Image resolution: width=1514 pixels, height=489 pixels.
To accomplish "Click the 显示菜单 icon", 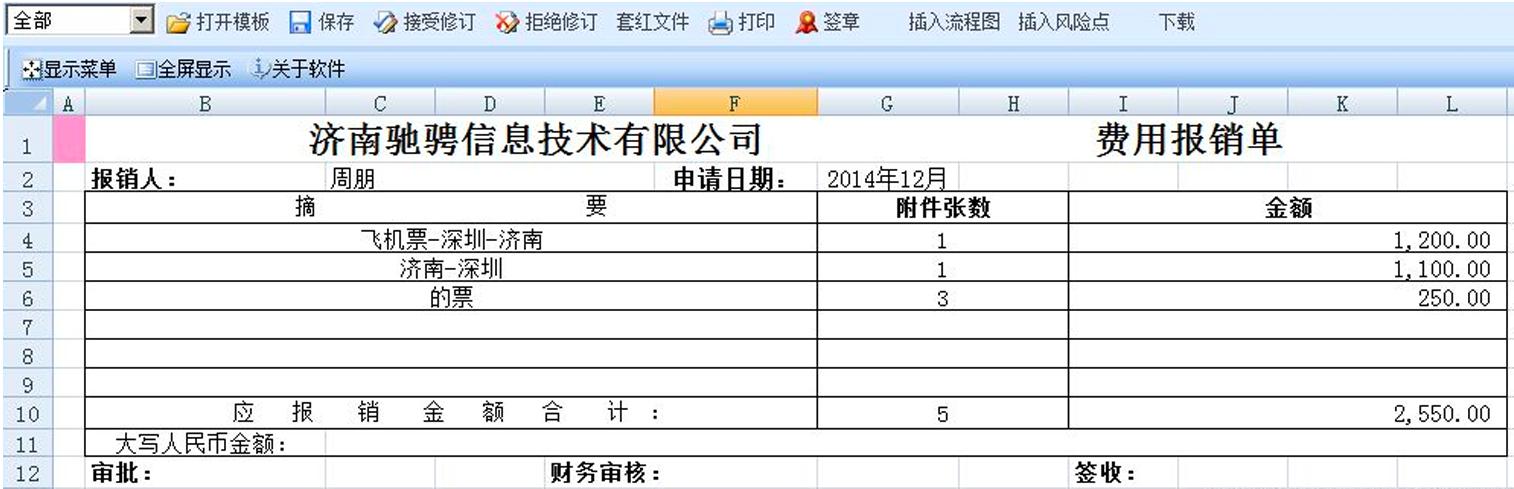I will pos(31,70).
